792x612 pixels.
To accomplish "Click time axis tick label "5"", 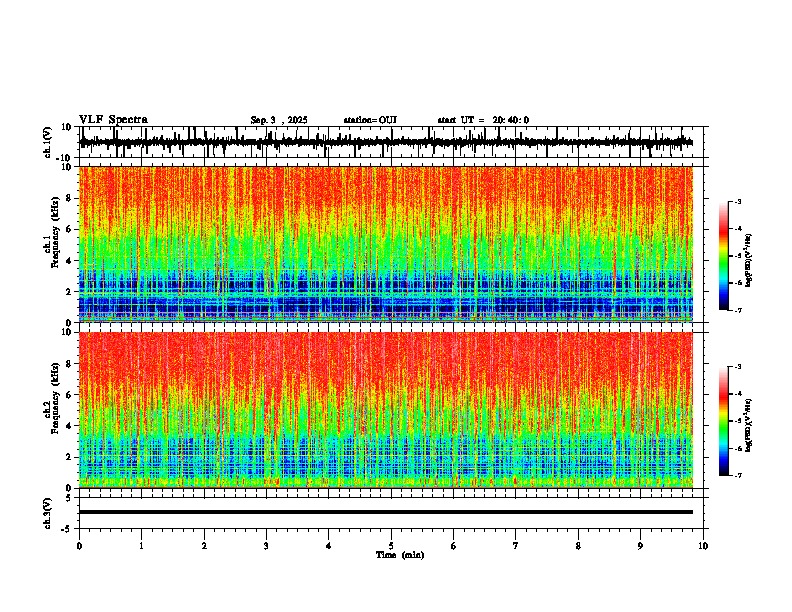I will [391, 546].
